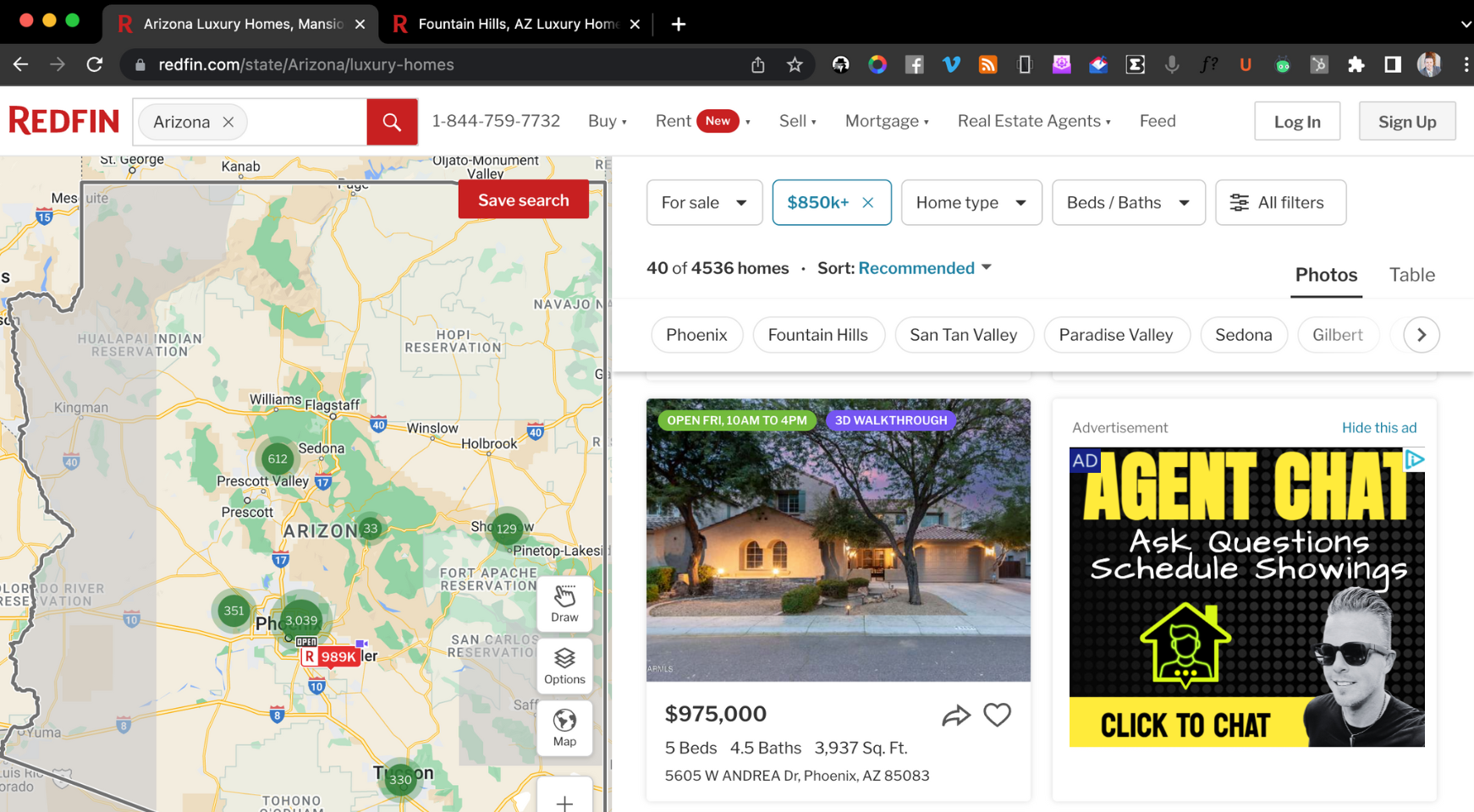Open the Draw tool on map

pos(564,604)
